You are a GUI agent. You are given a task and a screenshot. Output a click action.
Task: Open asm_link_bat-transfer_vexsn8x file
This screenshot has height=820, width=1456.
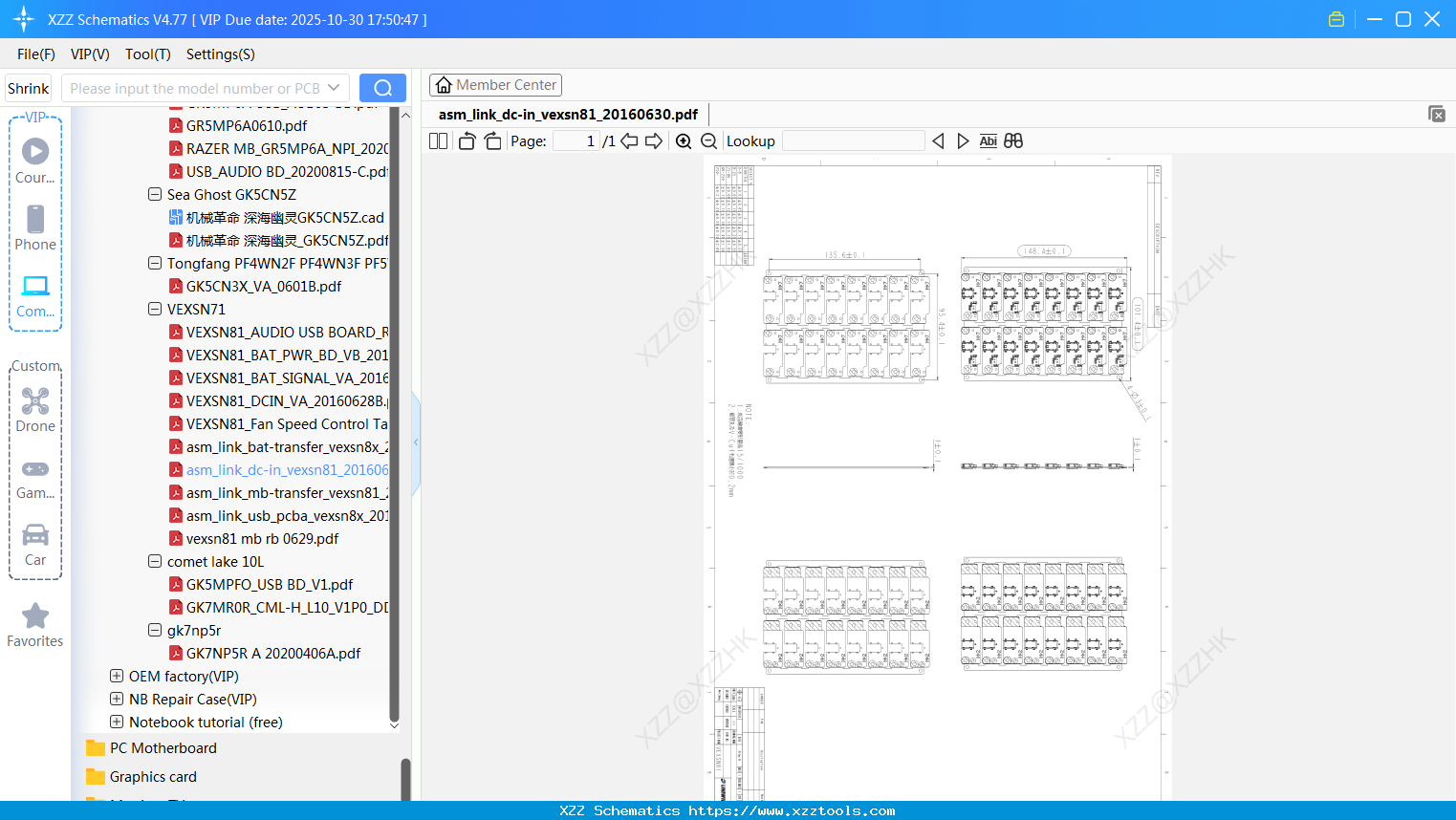click(279, 446)
